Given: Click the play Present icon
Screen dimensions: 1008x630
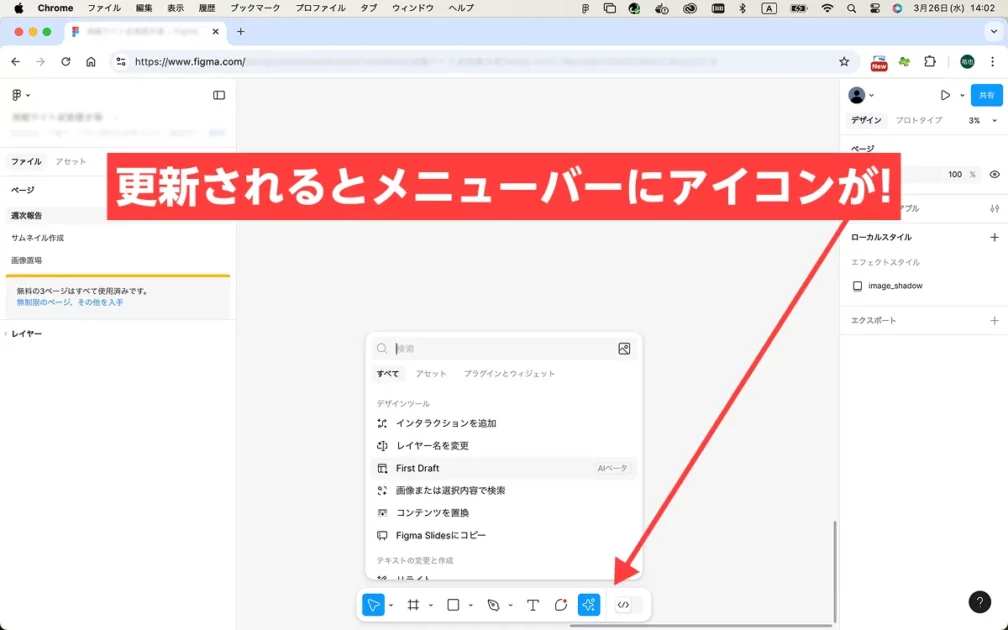Looking at the screenshot, I should point(945,95).
